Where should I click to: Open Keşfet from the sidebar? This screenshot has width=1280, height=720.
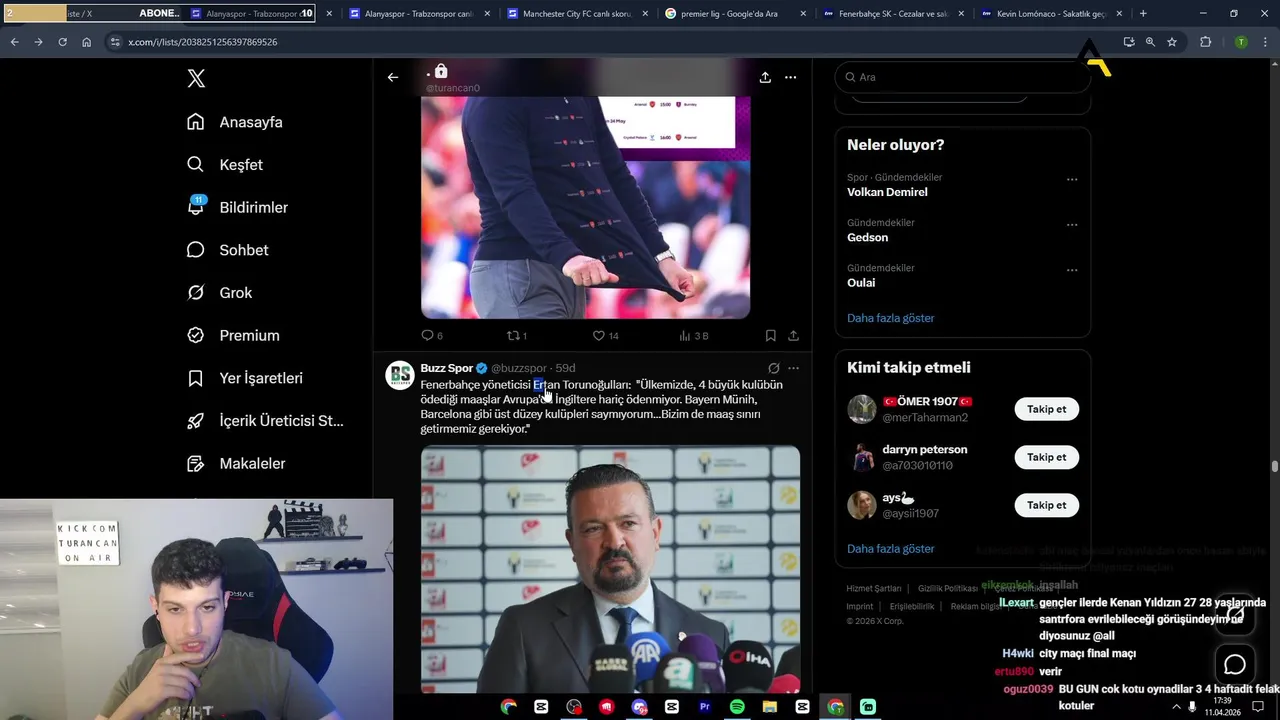point(225,165)
